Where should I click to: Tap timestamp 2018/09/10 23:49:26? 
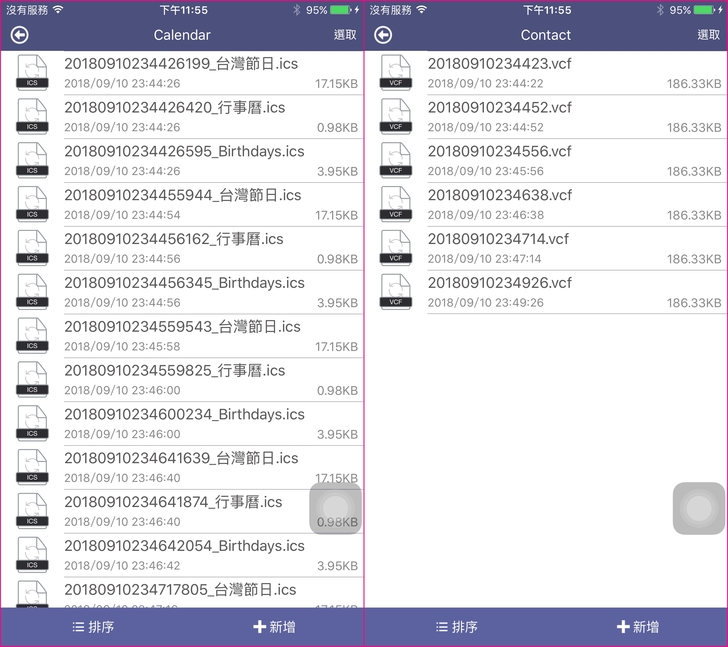click(x=485, y=303)
